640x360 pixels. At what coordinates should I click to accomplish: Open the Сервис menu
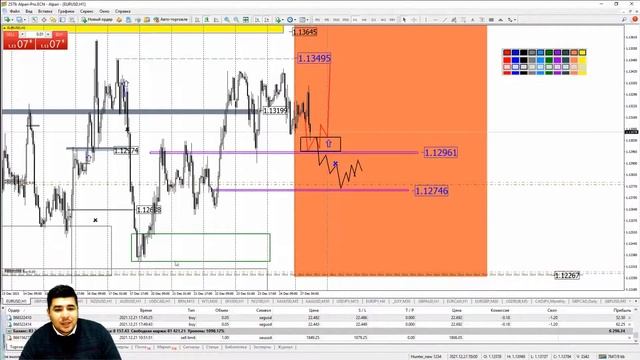point(87,11)
